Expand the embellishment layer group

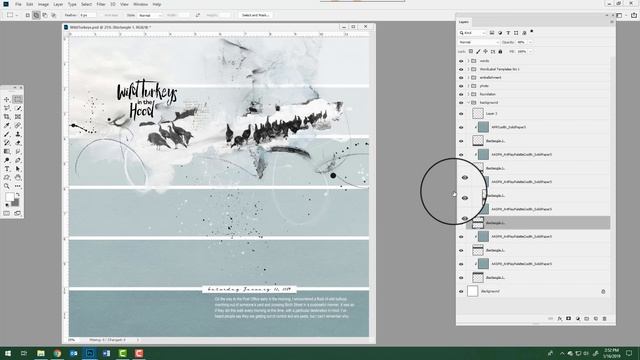(468, 78)
